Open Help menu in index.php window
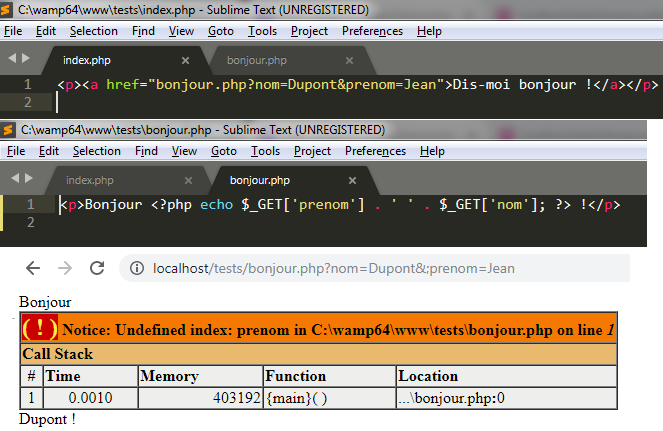The height and width of the screenshot is (431, 663). tap(429, 31)
